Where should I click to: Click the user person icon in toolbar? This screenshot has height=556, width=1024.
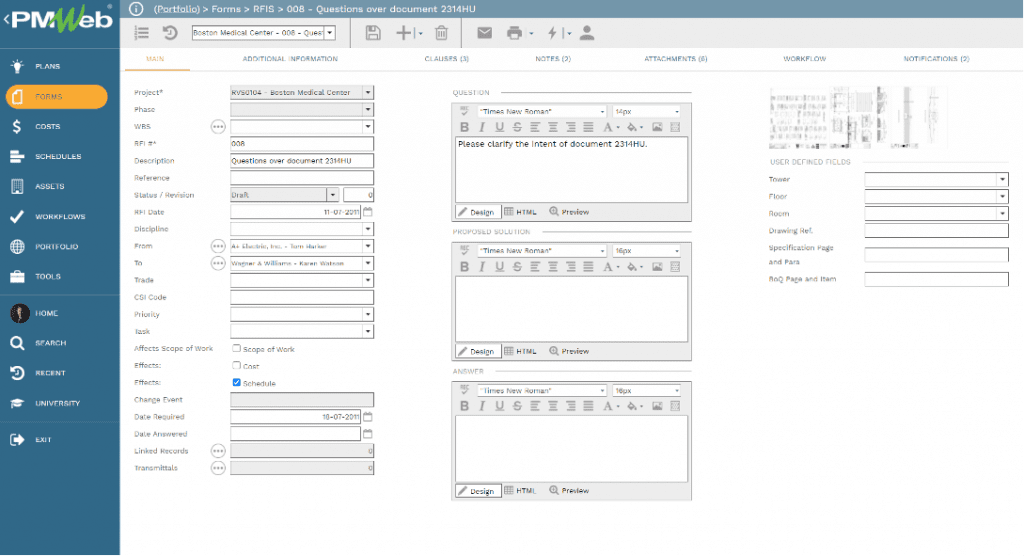586,33
